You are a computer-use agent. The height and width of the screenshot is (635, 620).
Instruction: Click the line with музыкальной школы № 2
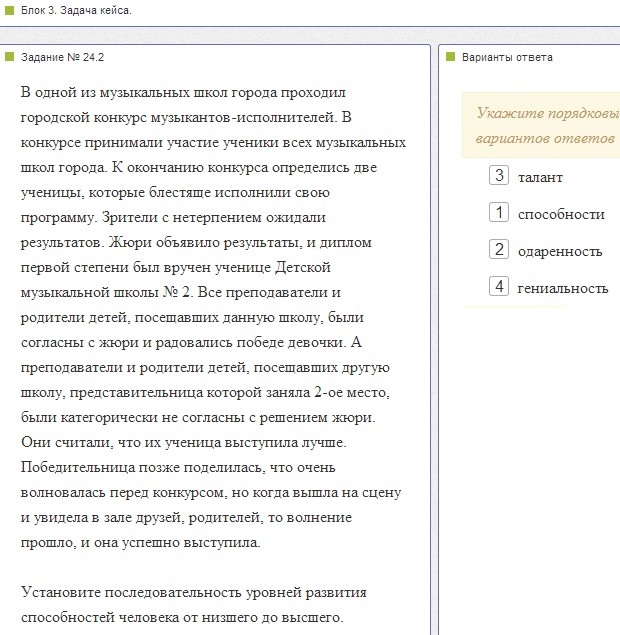point(181,292)
